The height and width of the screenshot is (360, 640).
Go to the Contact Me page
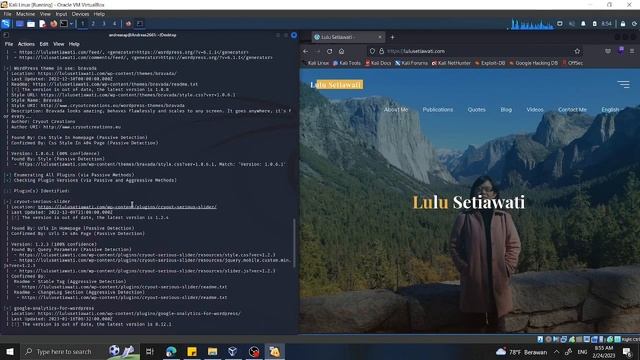tap(572, 110)
